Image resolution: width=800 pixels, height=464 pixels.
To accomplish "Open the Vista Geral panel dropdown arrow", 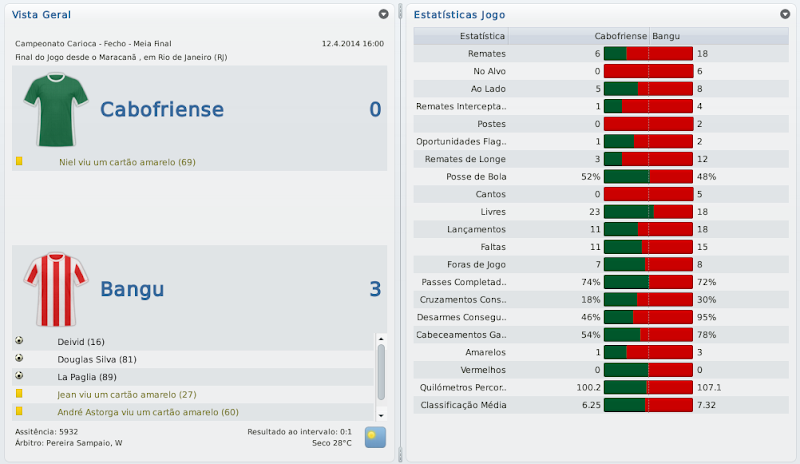I will pyautogui.click(x=384, y=15).
